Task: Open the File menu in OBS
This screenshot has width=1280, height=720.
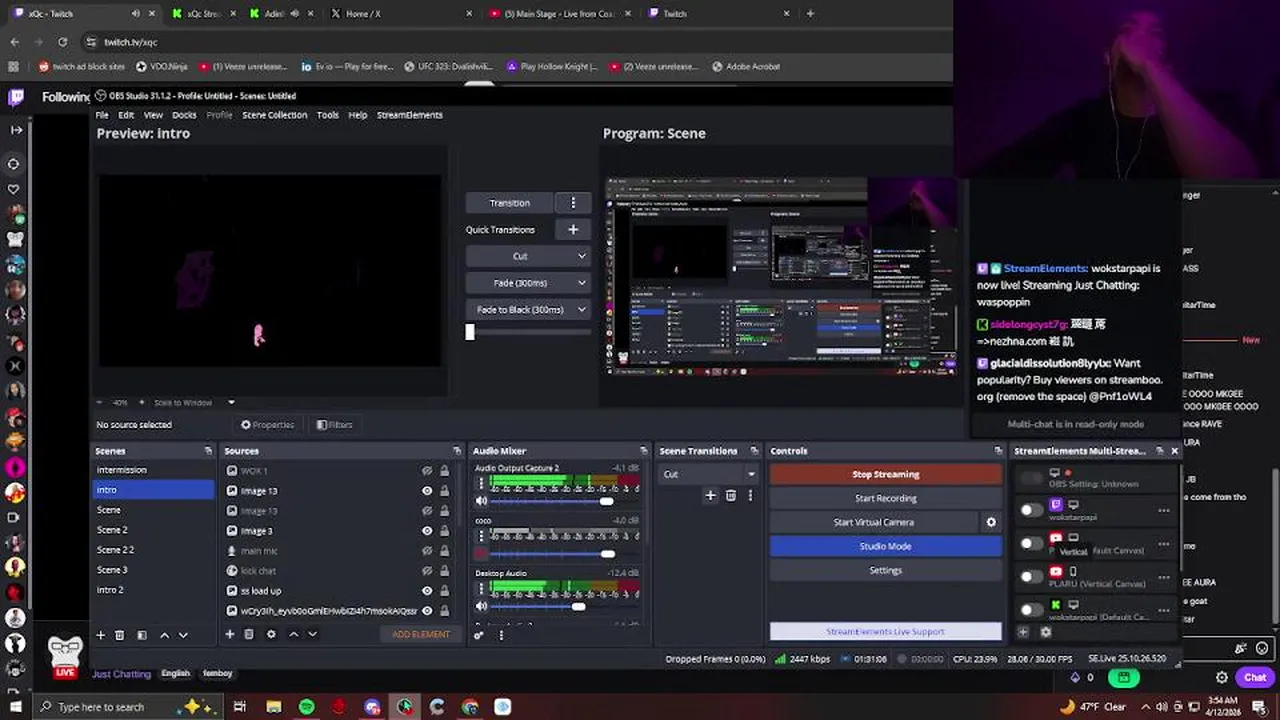Action: [x=102, y=115]
